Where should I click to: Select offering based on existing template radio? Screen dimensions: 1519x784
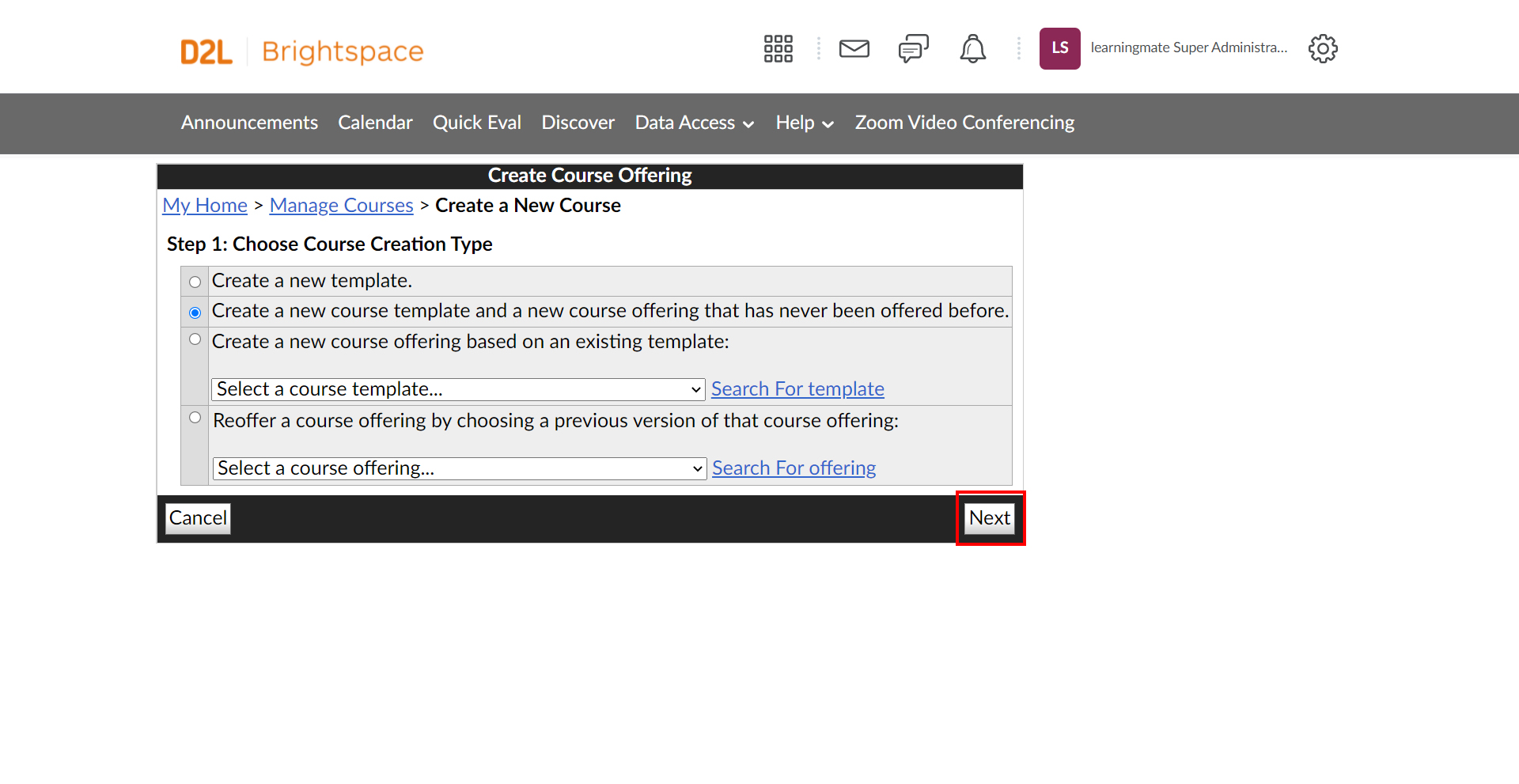tap(195, 339)
